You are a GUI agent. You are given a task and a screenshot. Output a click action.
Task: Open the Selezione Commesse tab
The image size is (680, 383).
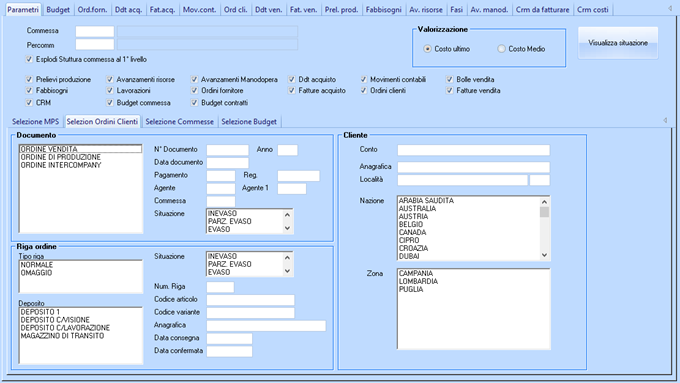pos(180,122)
